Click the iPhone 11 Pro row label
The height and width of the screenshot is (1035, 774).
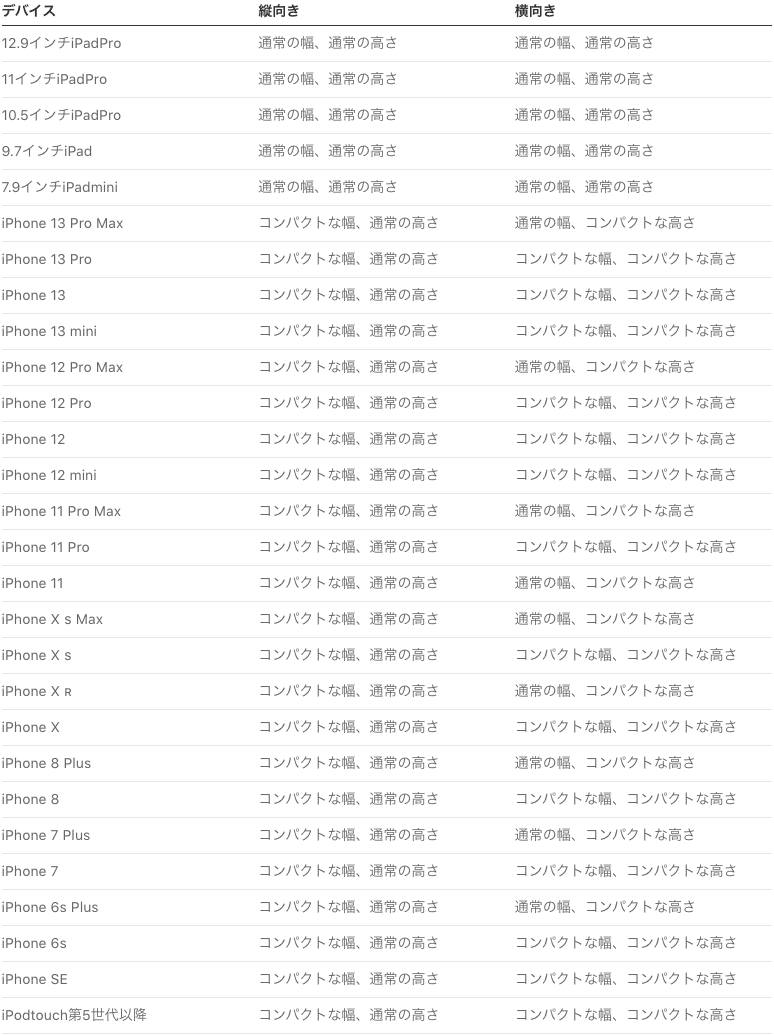click(x=46, y=547)
